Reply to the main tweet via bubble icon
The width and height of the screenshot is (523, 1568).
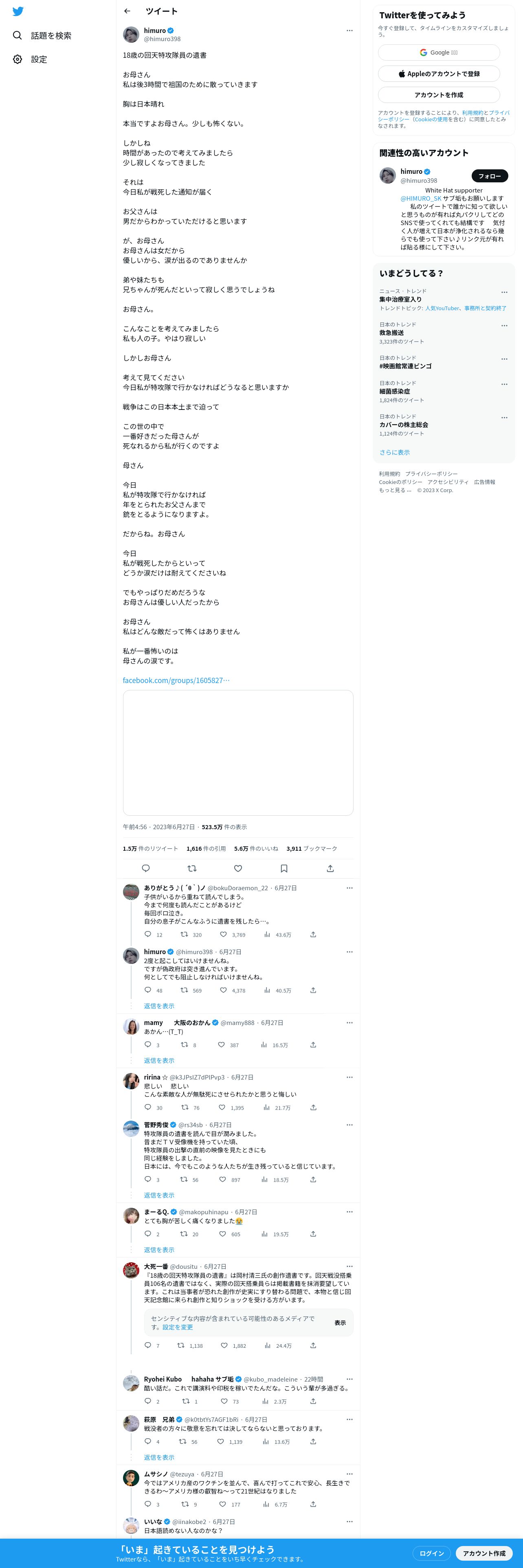point(145,868)
